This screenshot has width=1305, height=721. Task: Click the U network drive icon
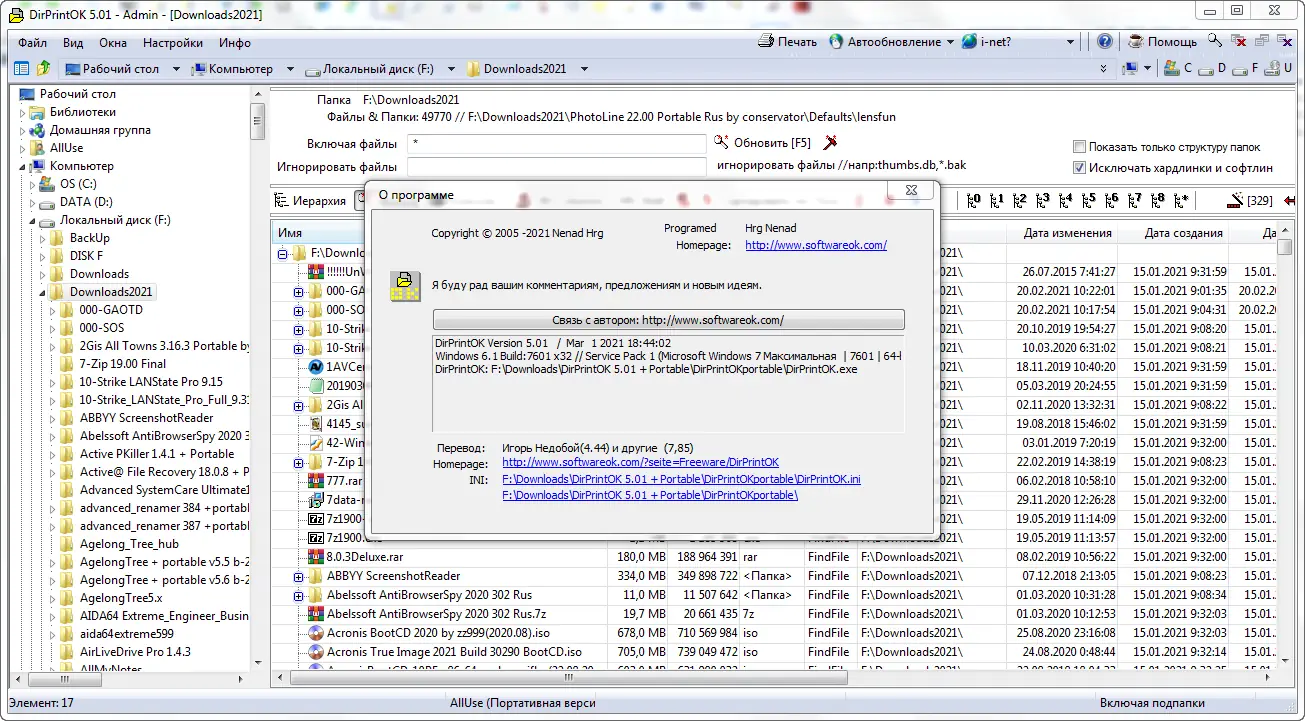(1273, 69)
